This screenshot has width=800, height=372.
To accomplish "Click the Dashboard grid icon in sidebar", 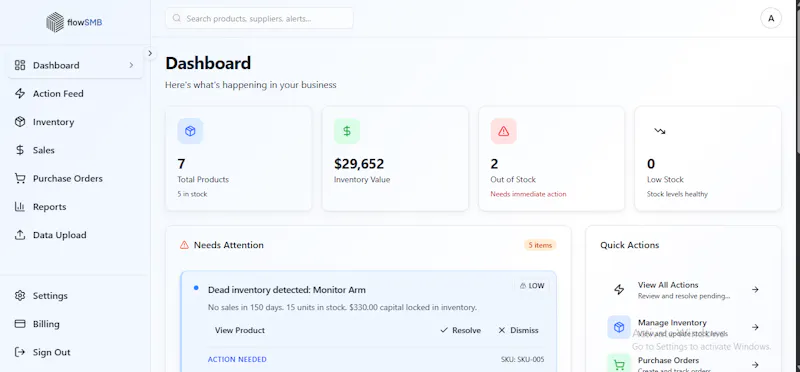I will pos(20,65).
